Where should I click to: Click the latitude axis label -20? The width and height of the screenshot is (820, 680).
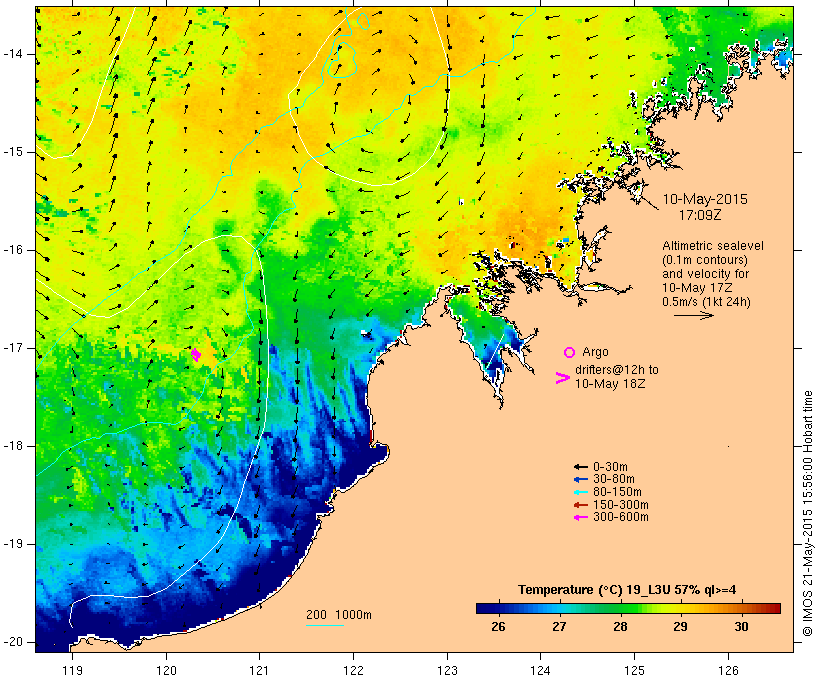(x=13, y=642)
